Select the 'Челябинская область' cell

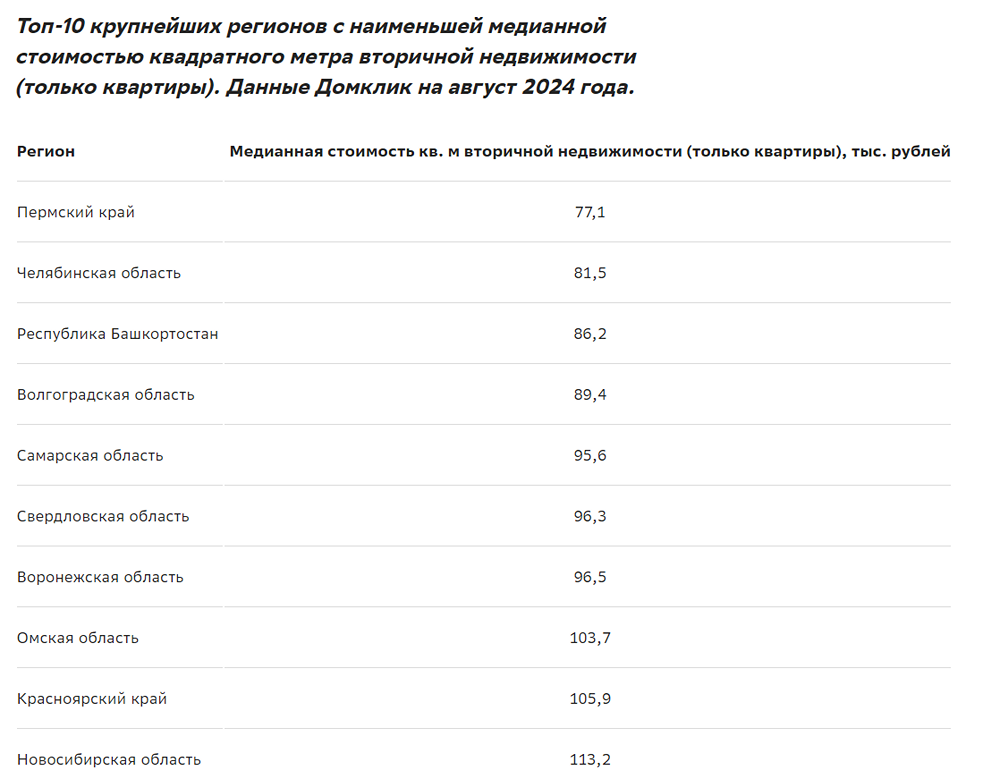click(99, 273)
